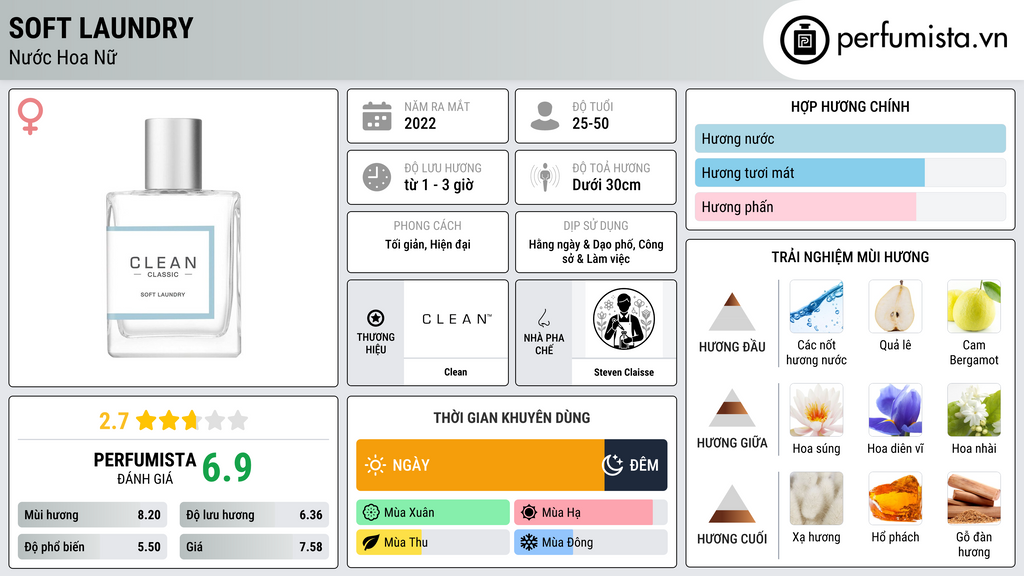The height and width of the screenshot is (576, 1024).
Task: Click the Mùa Thu season bar
Action: tap(433, 542)
